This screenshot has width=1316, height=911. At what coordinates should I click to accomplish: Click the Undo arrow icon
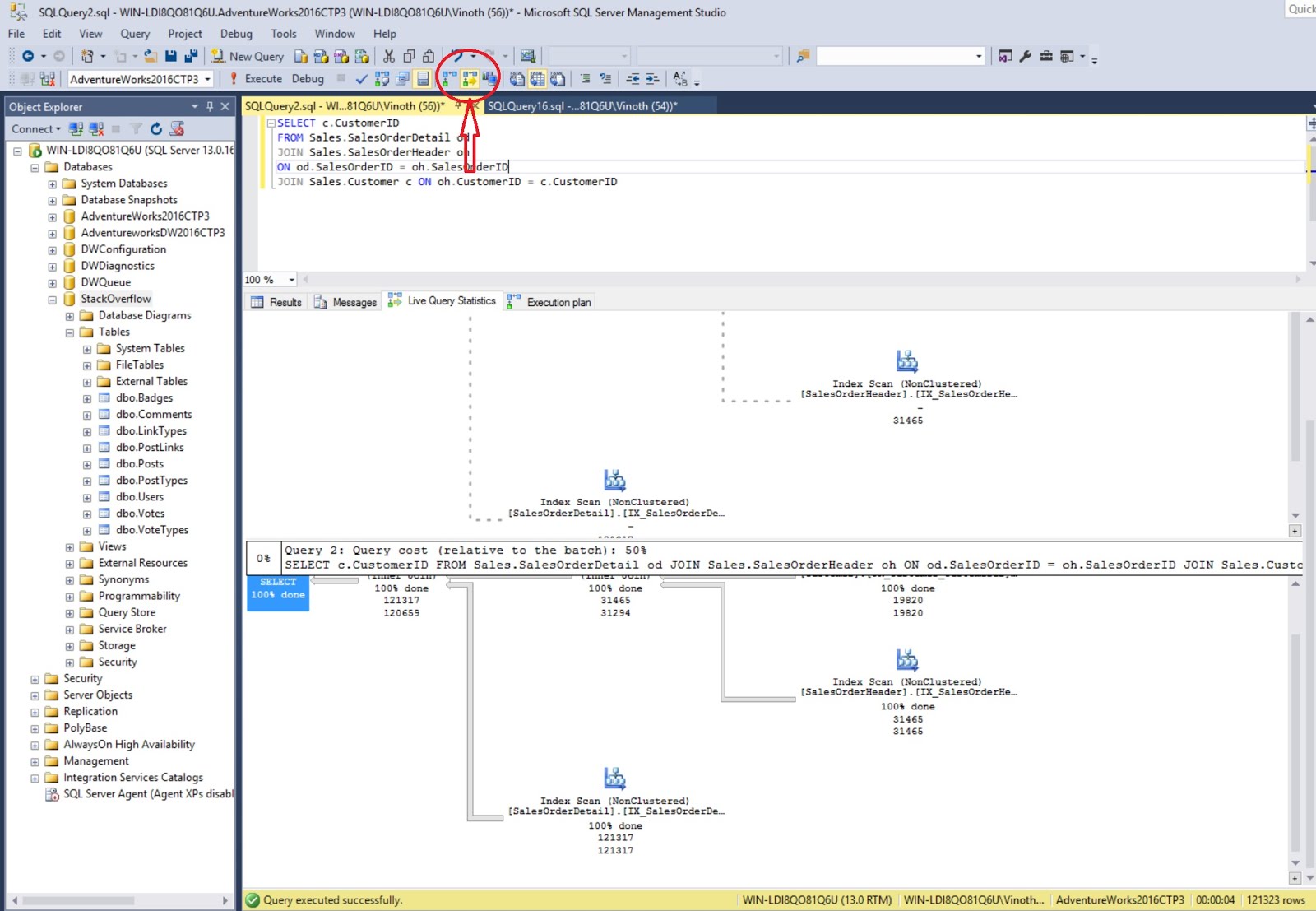click(456, 56)
